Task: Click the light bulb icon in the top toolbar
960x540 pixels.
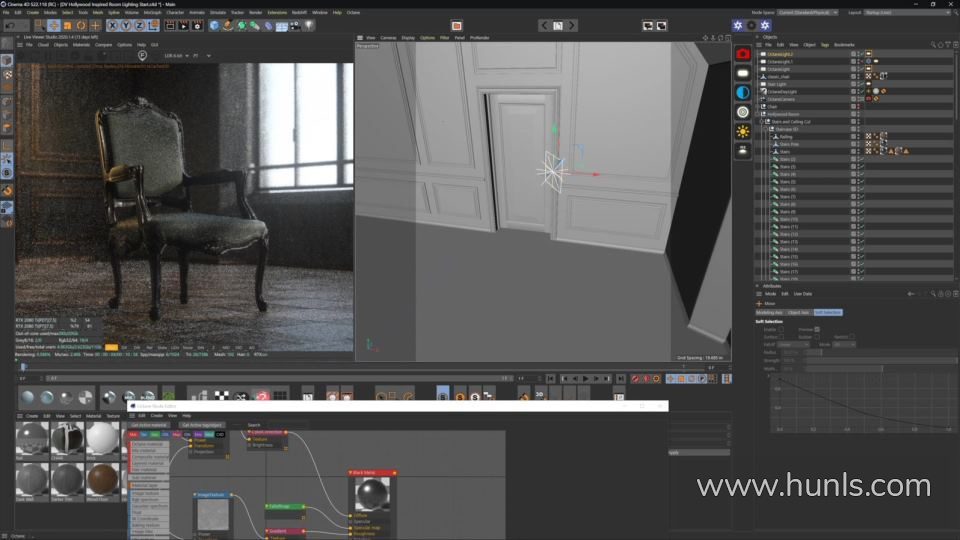Action: (309, 26)
